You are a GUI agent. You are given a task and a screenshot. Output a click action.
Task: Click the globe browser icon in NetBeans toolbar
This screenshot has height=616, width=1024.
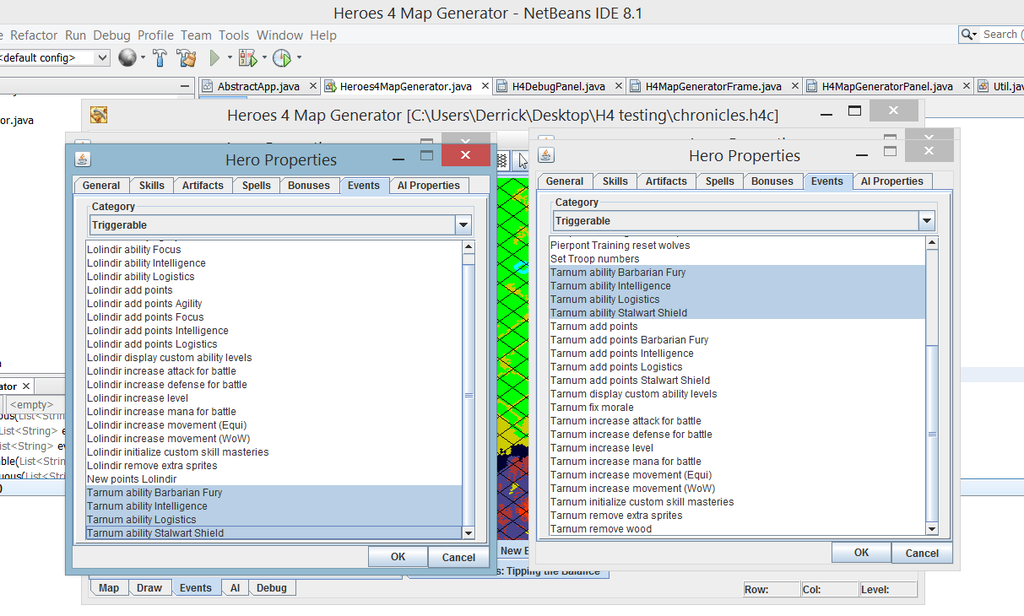(127, 58)
